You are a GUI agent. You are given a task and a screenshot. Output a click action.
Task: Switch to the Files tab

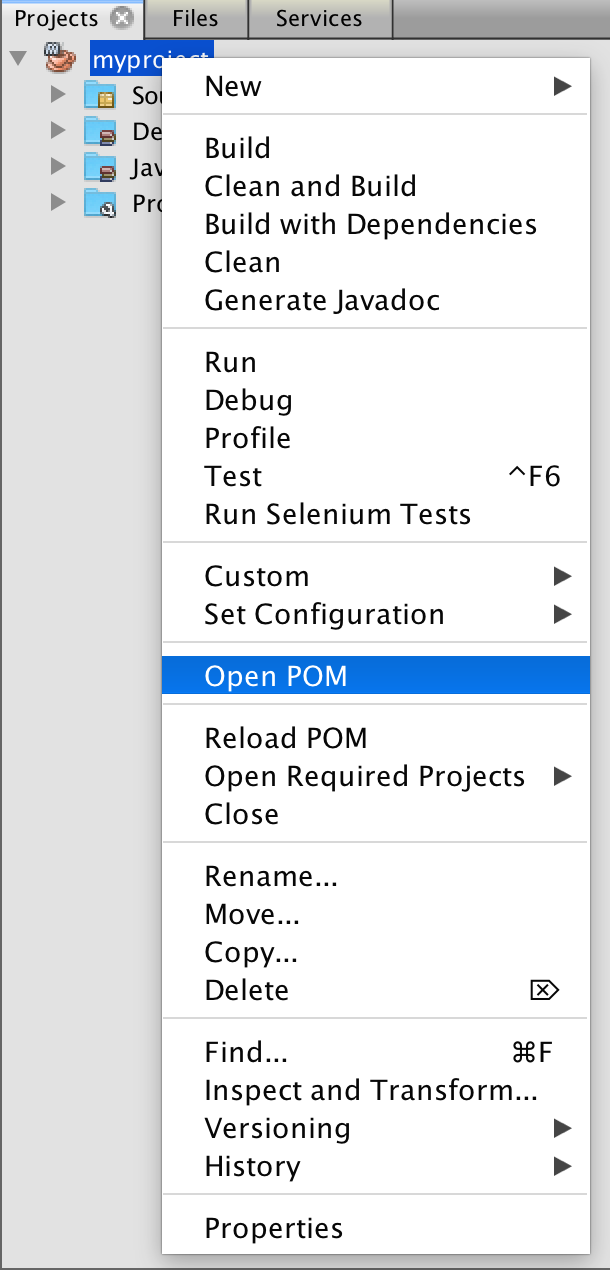pyautogui.click(x=195, y=18)
